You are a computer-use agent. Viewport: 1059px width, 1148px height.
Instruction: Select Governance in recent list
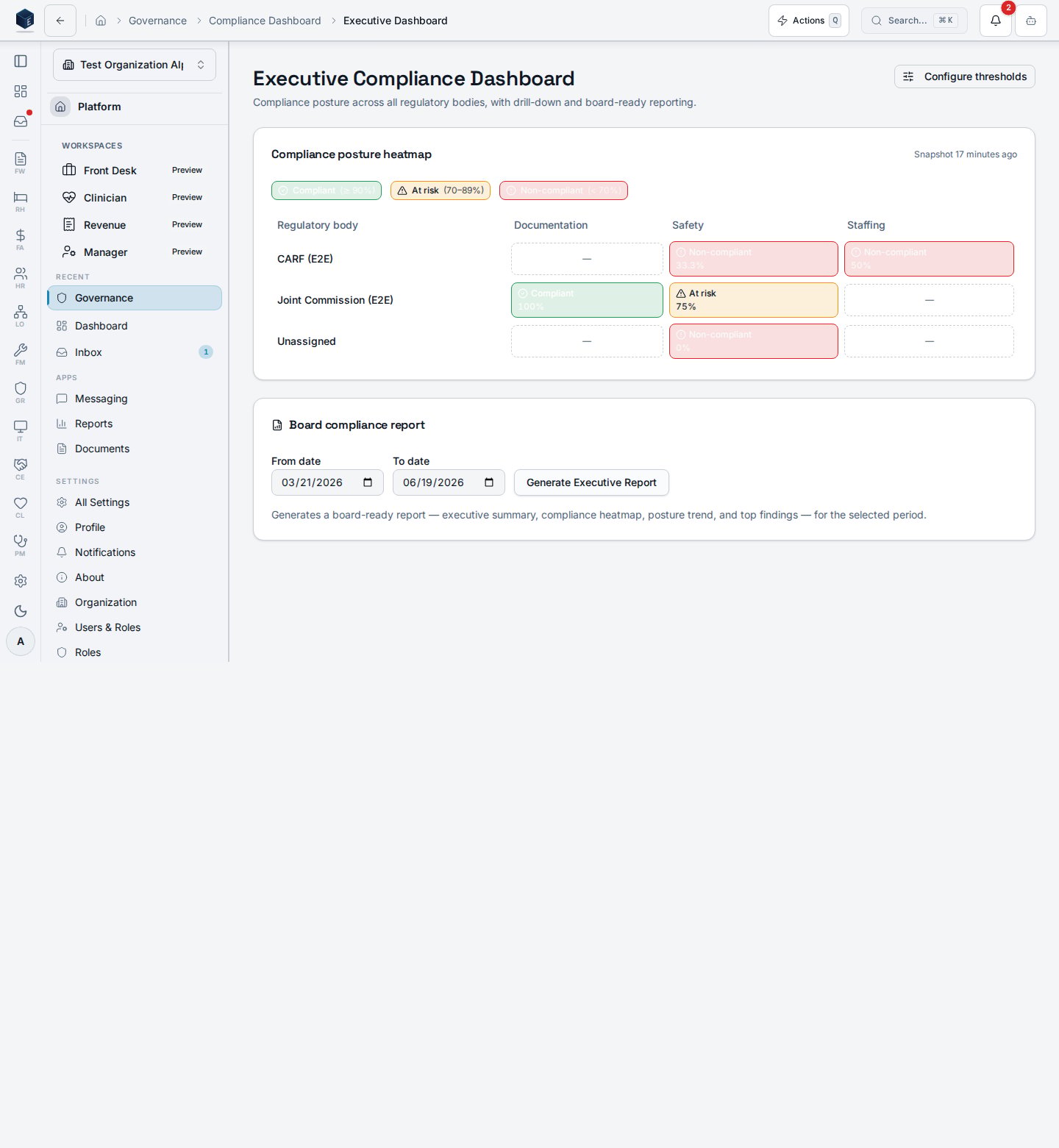pos(135,298)
